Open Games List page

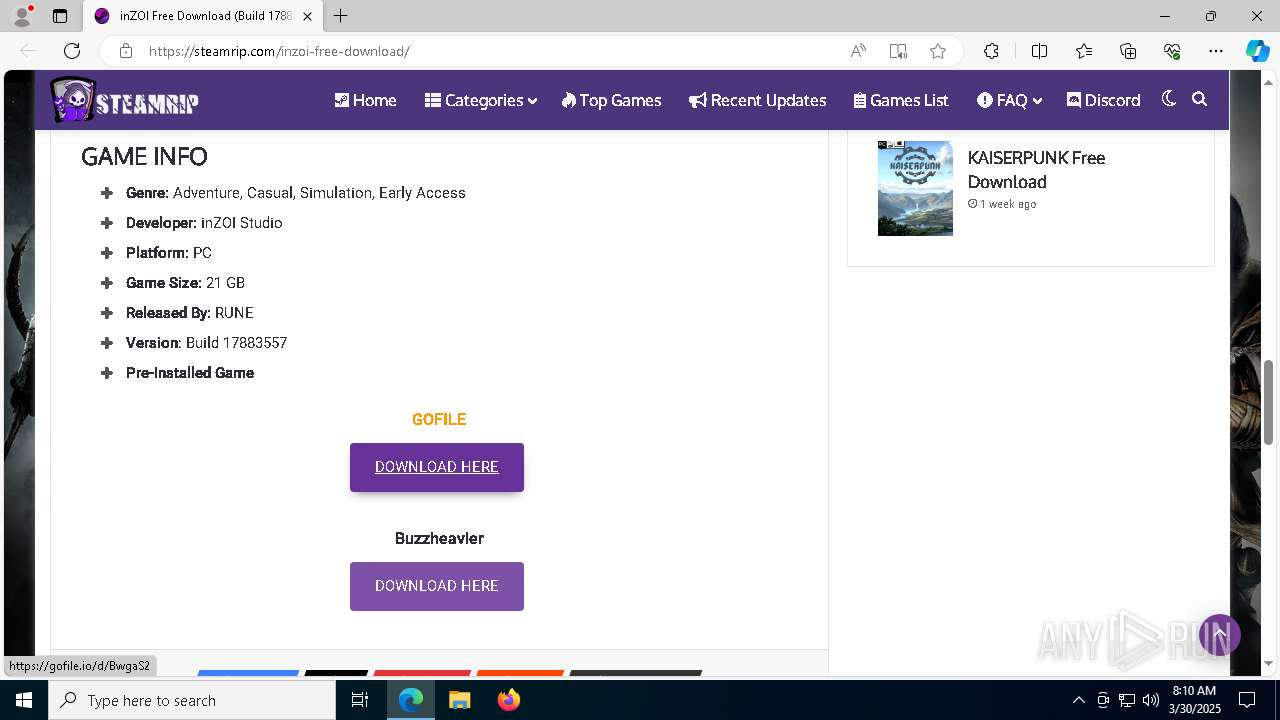coord(901,100)
